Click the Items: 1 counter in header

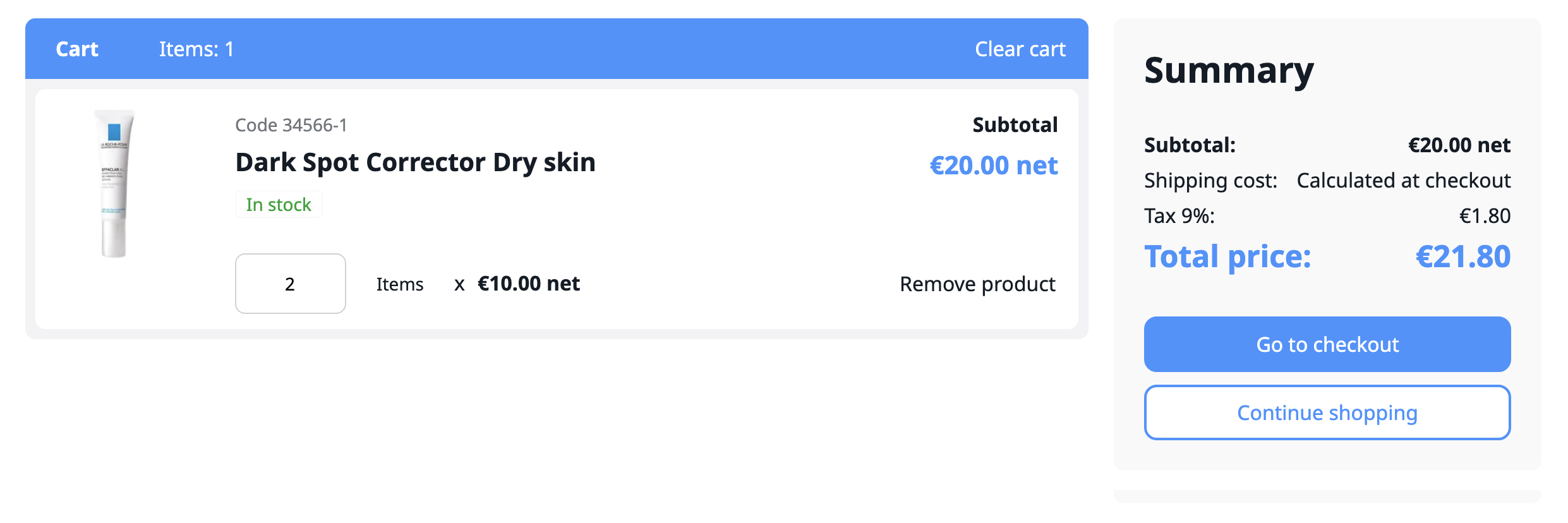click(196, 49)
